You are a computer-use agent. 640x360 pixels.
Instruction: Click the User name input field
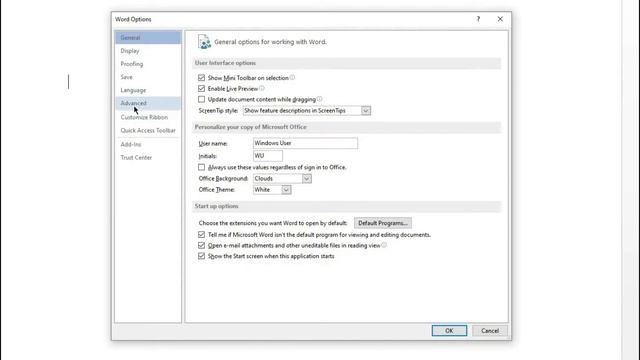pyautogui.click(x=305, y=143)
